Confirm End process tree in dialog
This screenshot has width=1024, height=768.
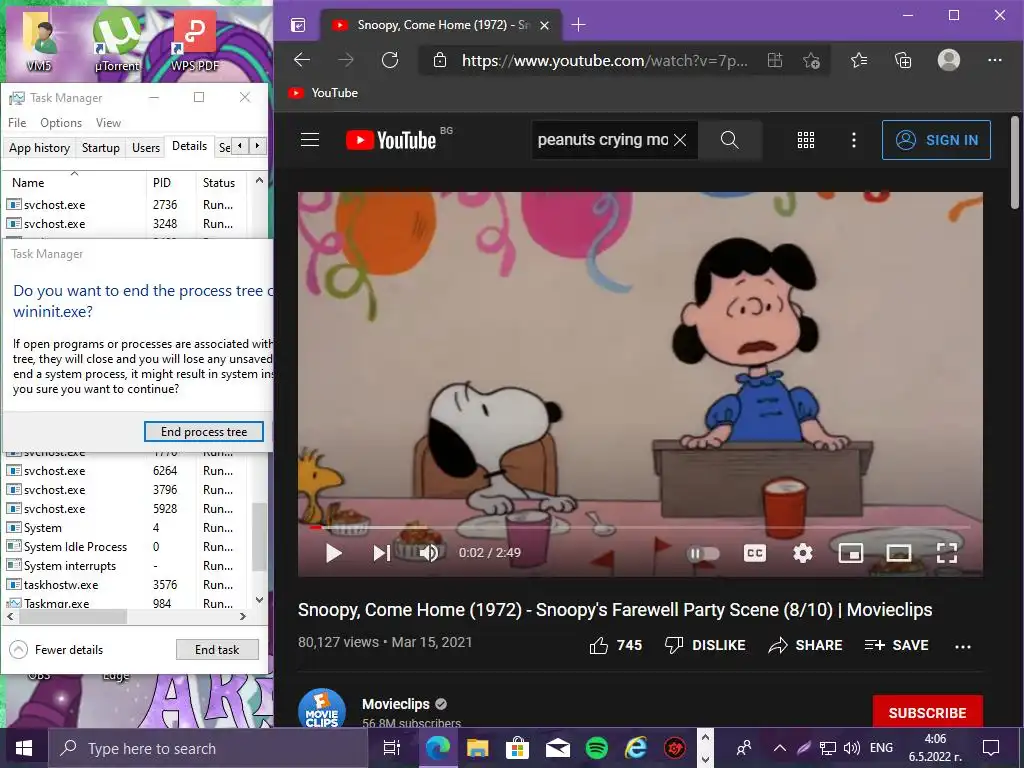(x=204, y=432)
